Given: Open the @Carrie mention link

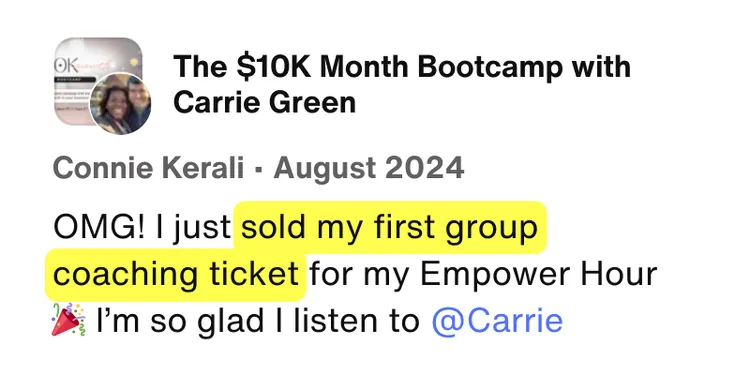Looking at the screenshot, I should (x=497, y=321).
